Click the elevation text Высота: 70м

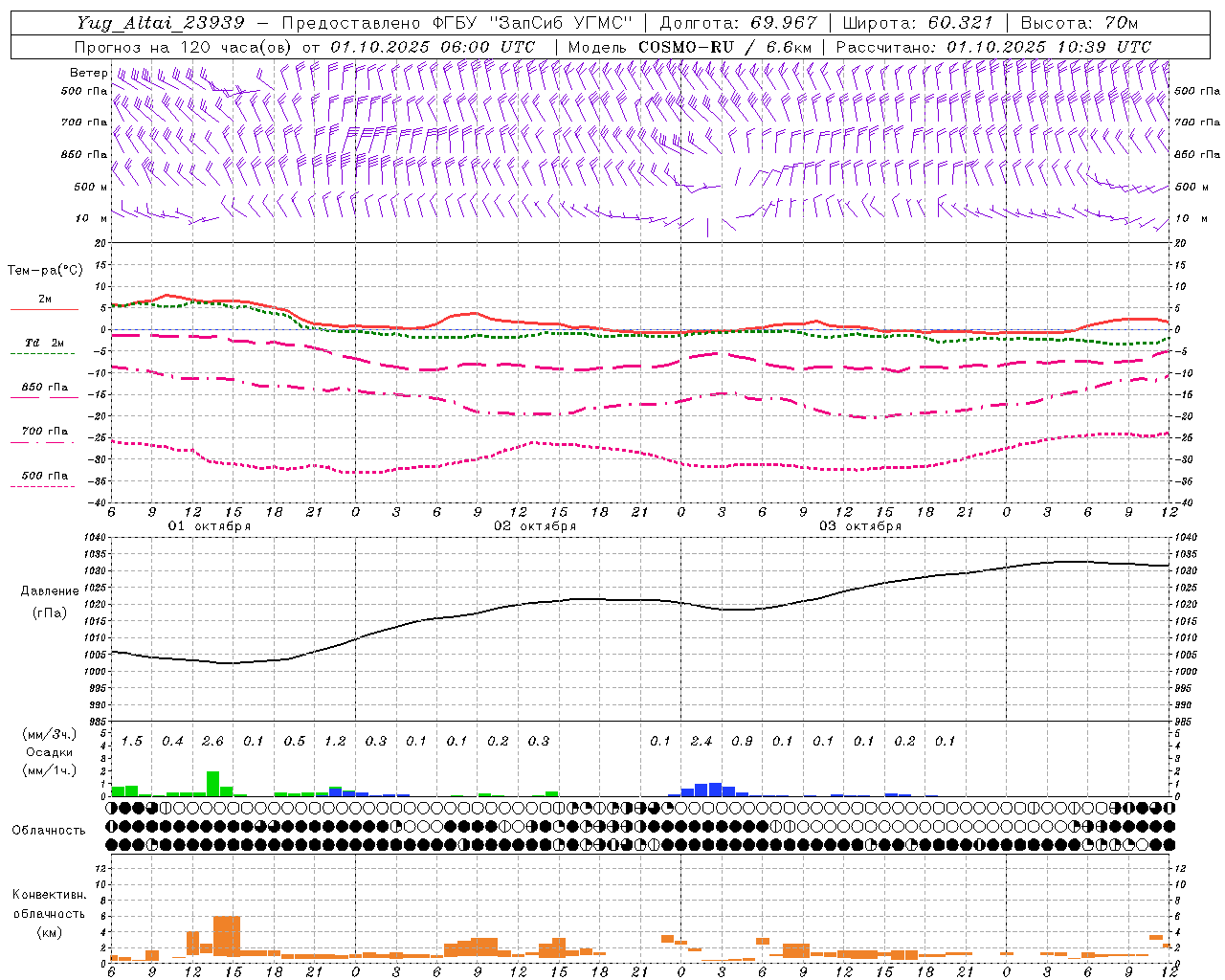(1080, 23)
